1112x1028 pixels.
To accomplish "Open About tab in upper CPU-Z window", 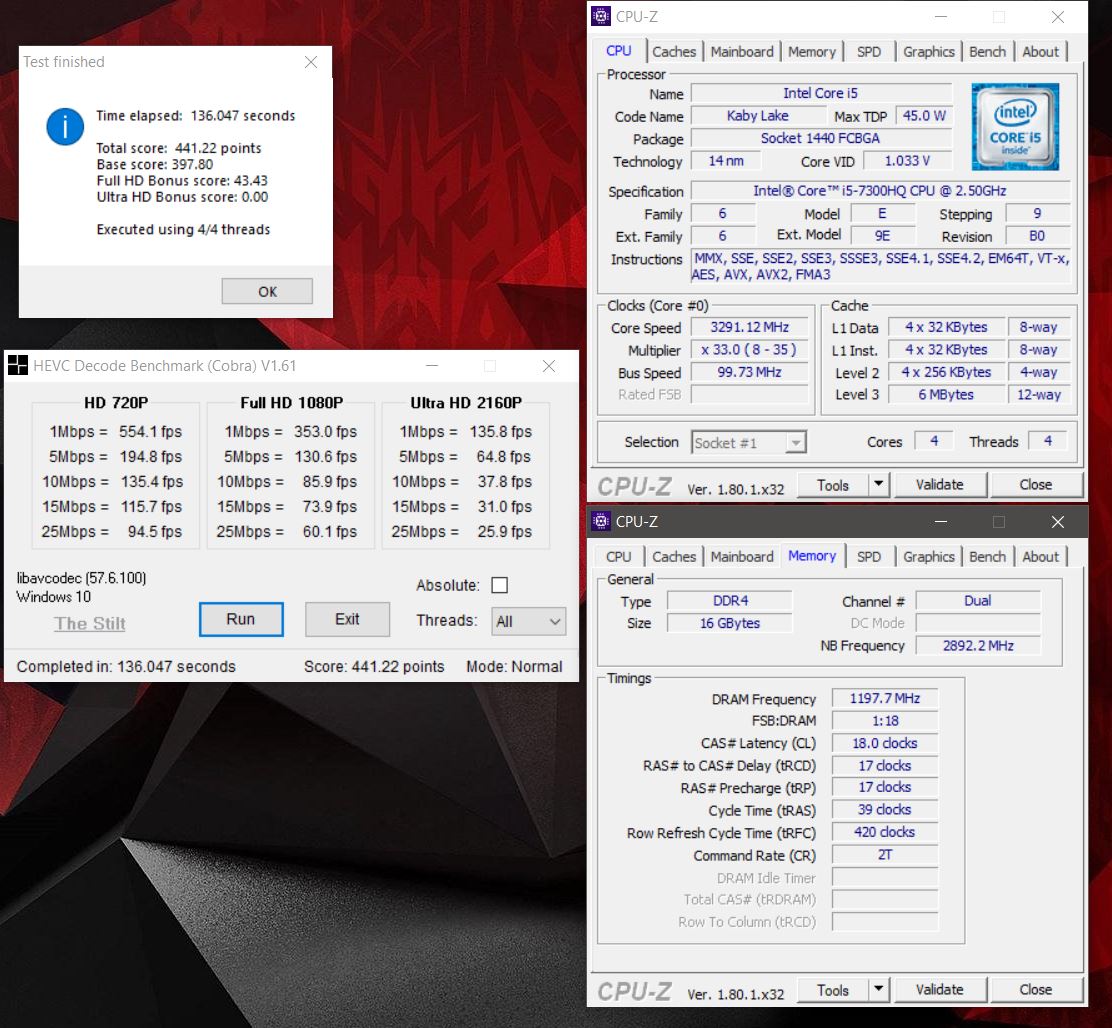I will 1040,52.
